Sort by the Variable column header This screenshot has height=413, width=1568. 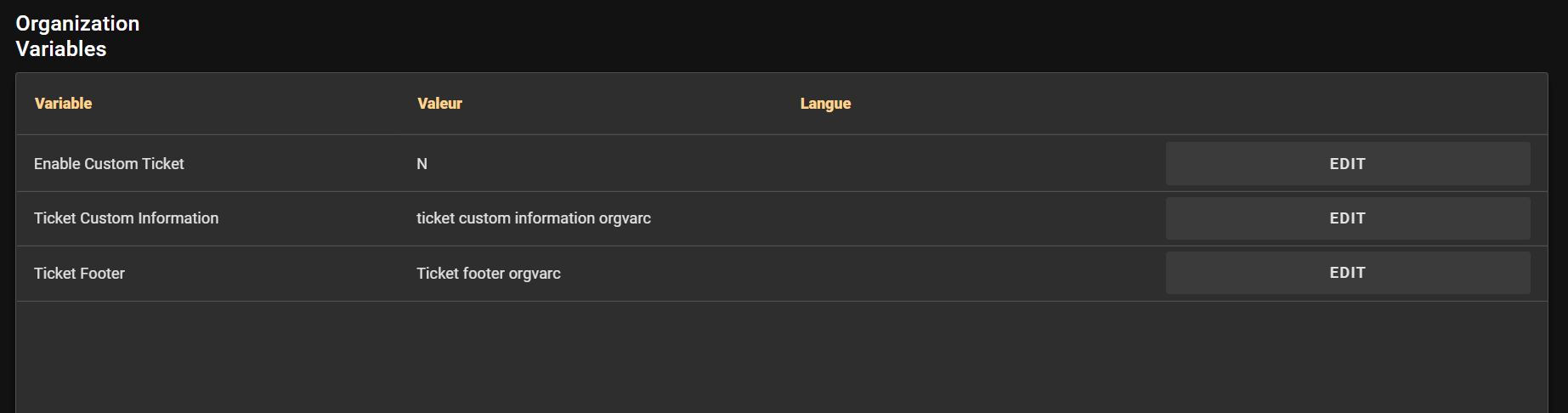point(63,104)
